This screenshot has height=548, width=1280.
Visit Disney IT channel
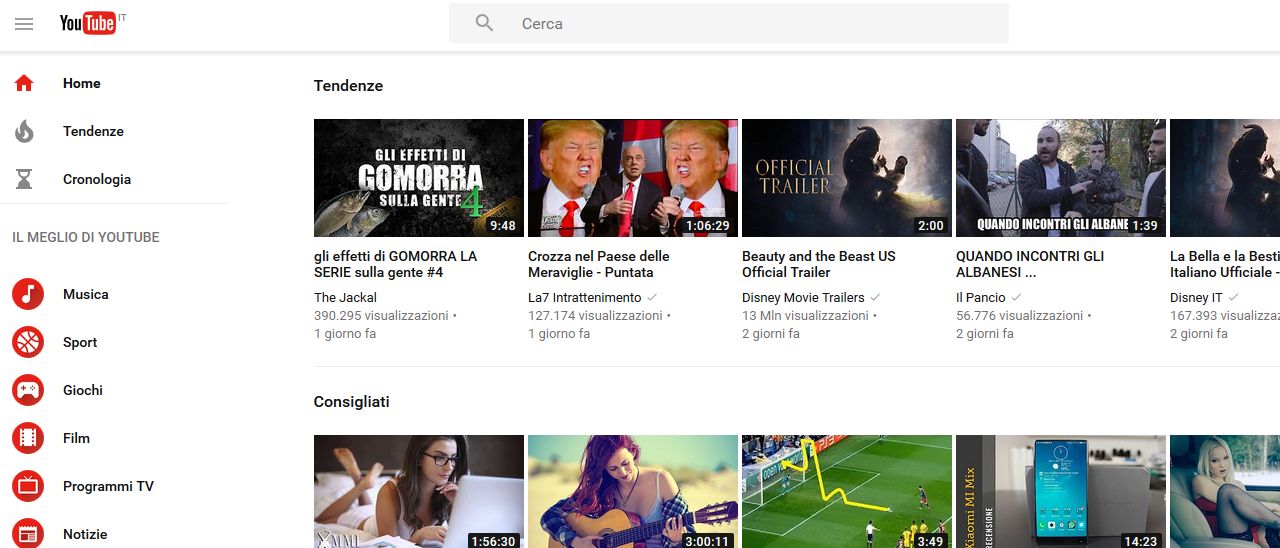[1196, 297]
